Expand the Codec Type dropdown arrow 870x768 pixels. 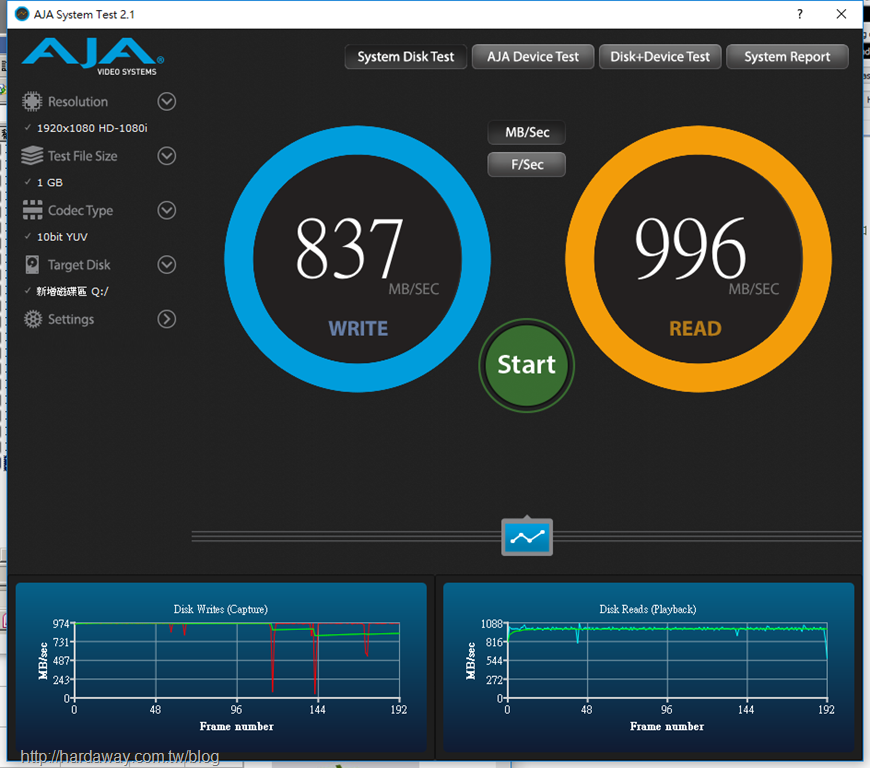[166, 210]
